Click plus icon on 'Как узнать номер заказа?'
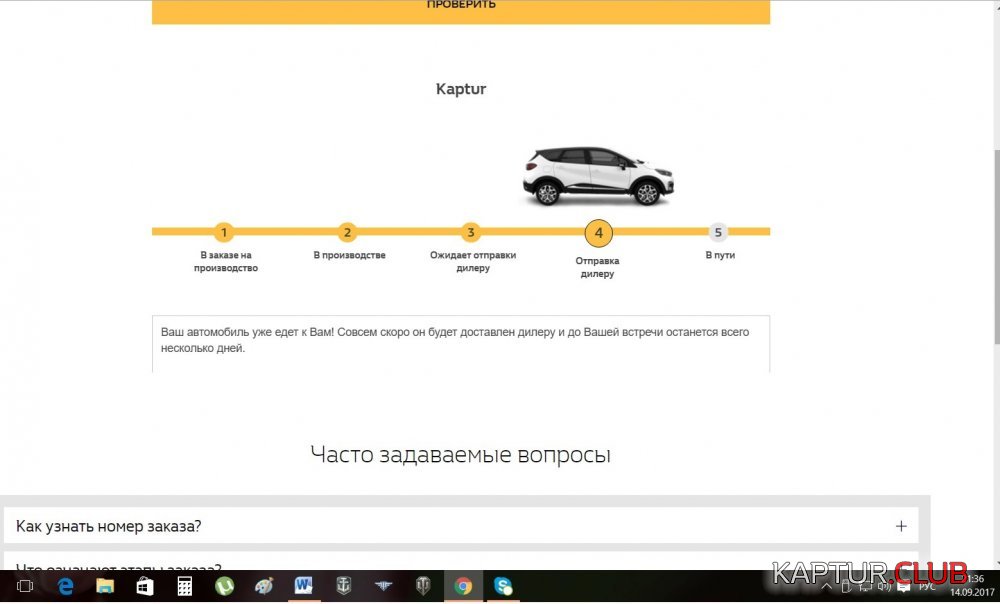This screenshot has width=1000, height=604. coord(901,526)
